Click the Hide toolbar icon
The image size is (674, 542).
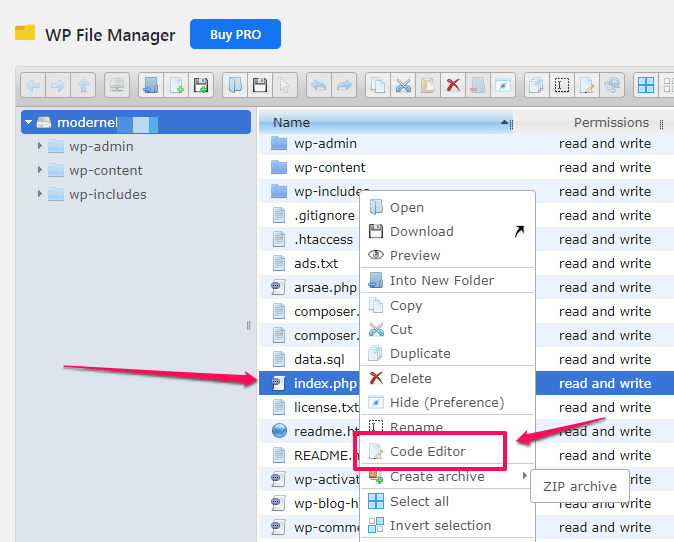(502, 85)
